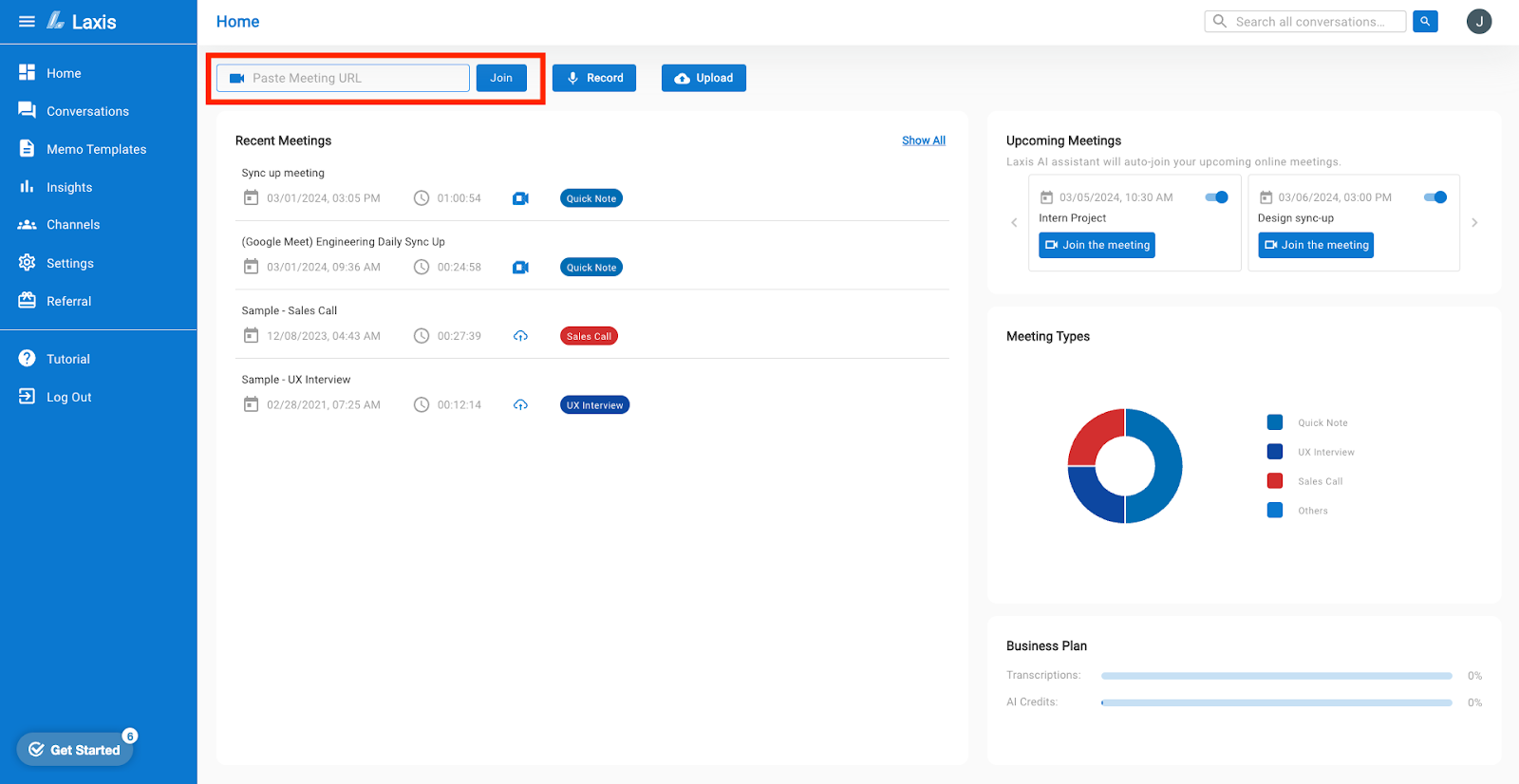Viewport: 1519px width, 784px height.
Task: Click clock icon beside 00:24:58 duration
Action: tap(422, 268)
